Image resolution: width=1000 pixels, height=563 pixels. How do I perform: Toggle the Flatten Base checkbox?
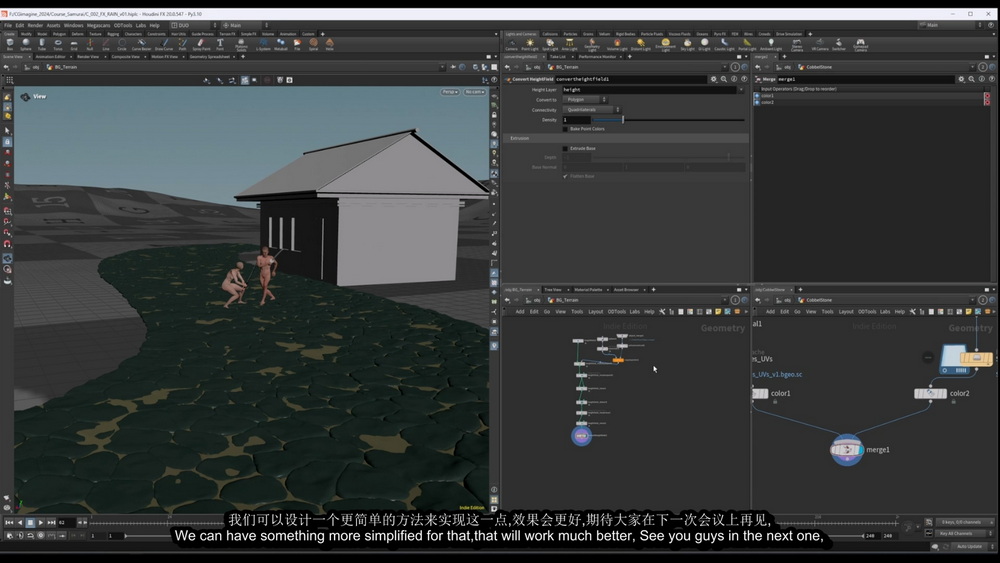565,176
